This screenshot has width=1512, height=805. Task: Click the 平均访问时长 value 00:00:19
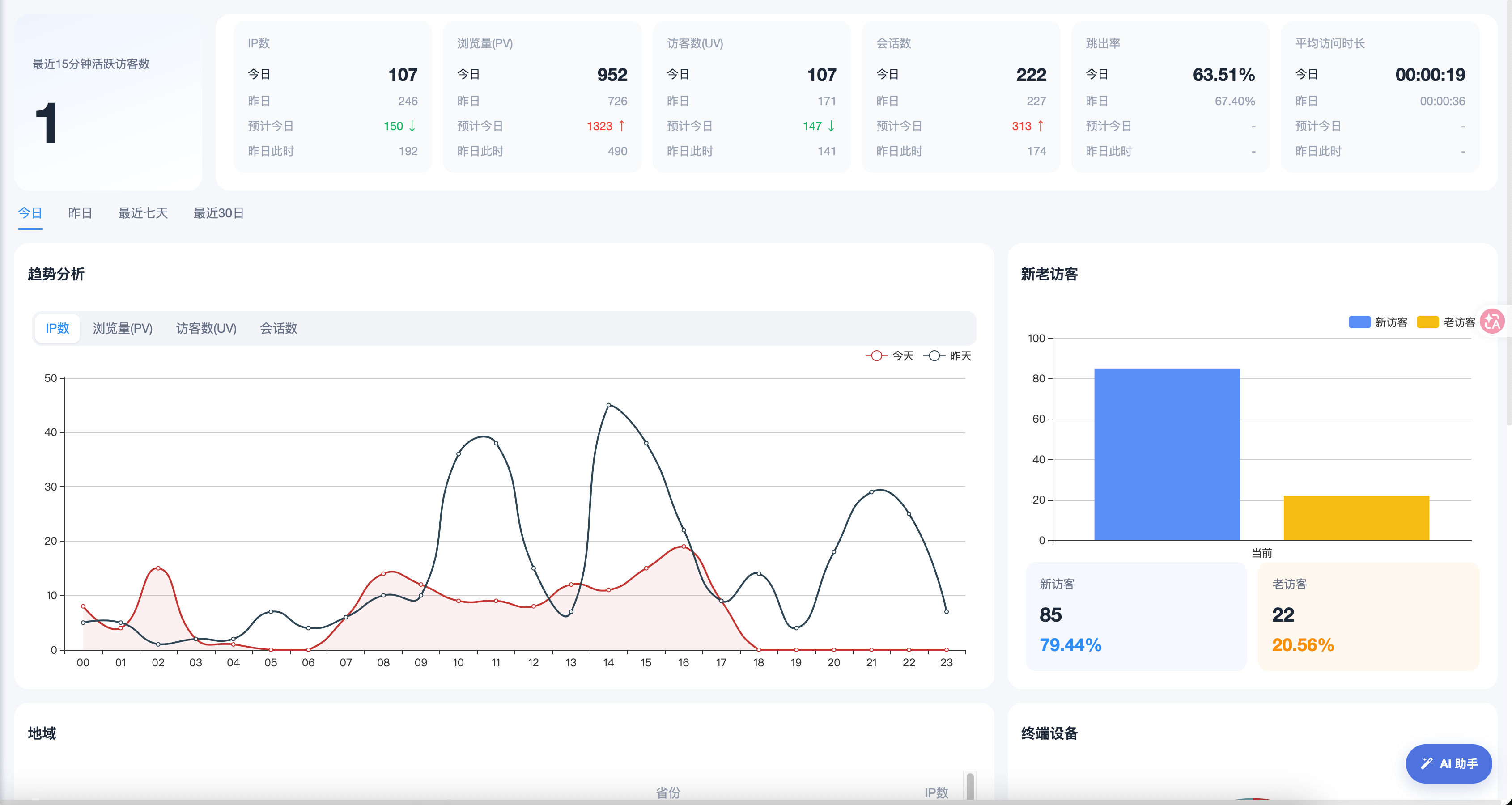(x=1431, y=75)
